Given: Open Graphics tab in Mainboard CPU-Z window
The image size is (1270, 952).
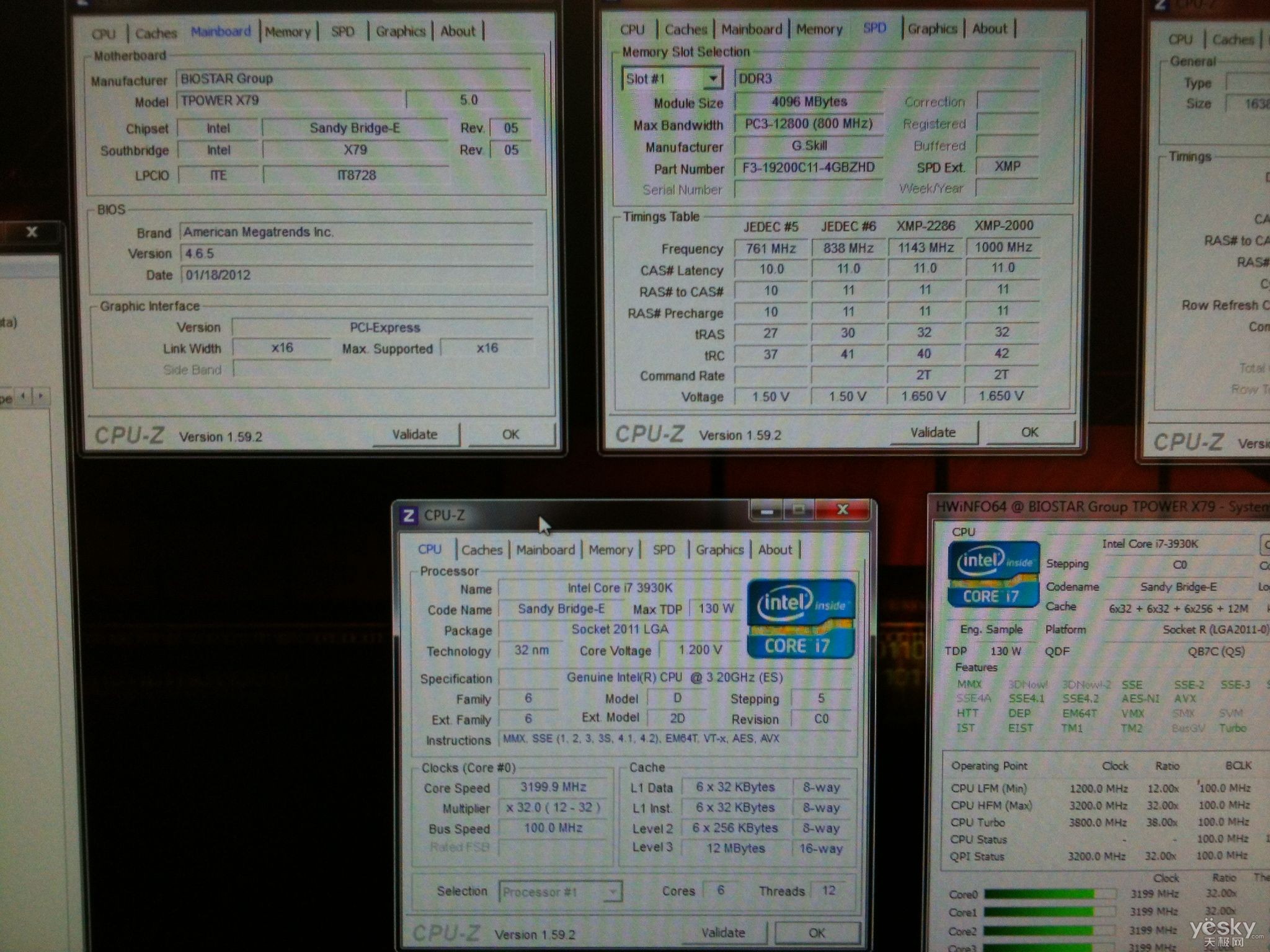Looking at the screenshot, I should pos(401,31).
